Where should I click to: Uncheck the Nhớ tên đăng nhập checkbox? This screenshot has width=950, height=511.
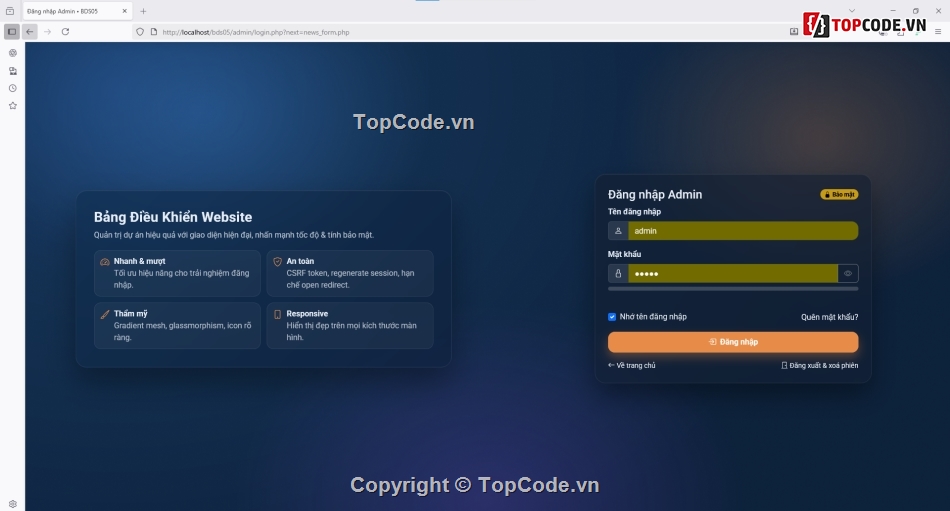[x=612, y=317]
